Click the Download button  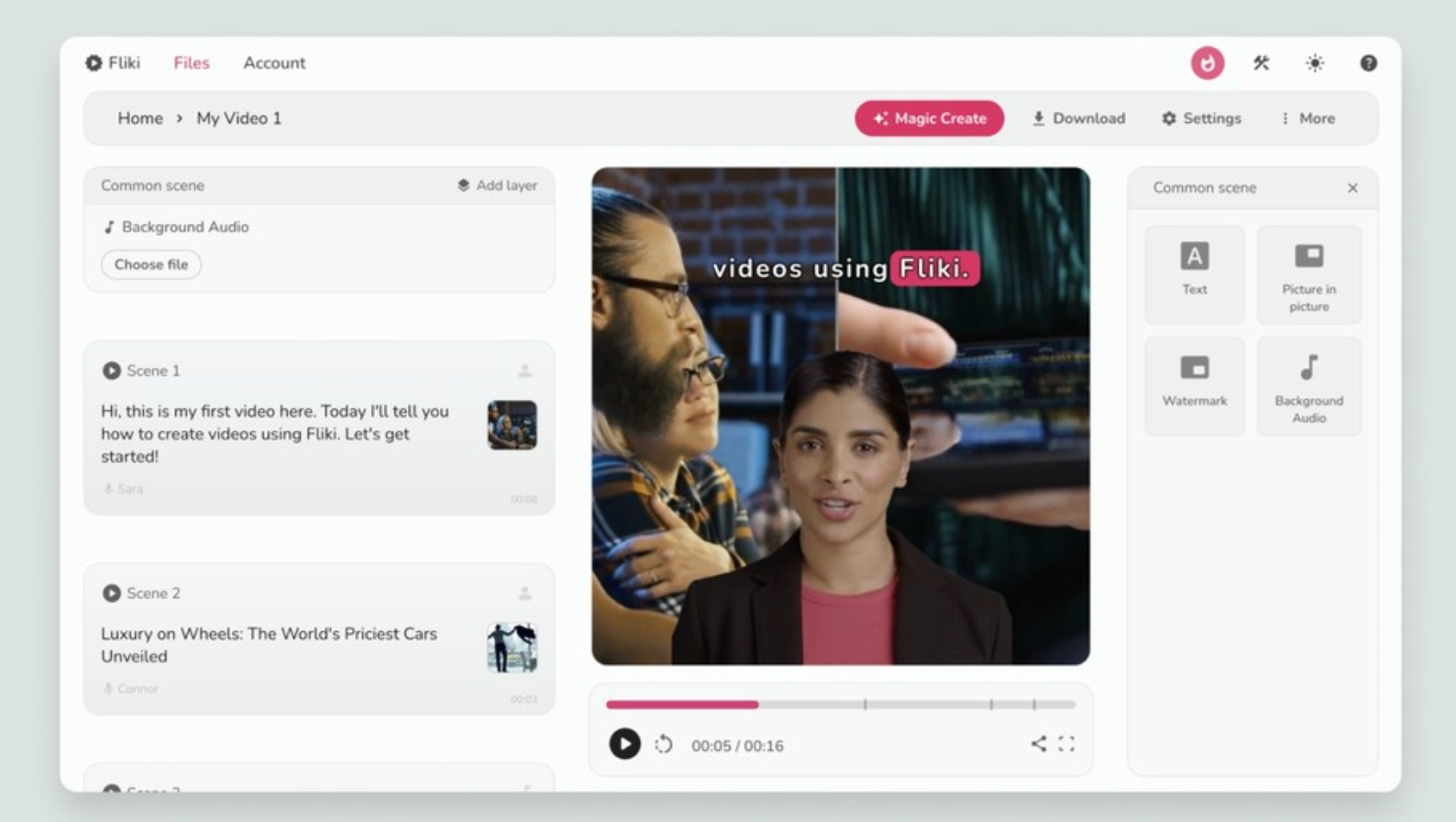1078,118
